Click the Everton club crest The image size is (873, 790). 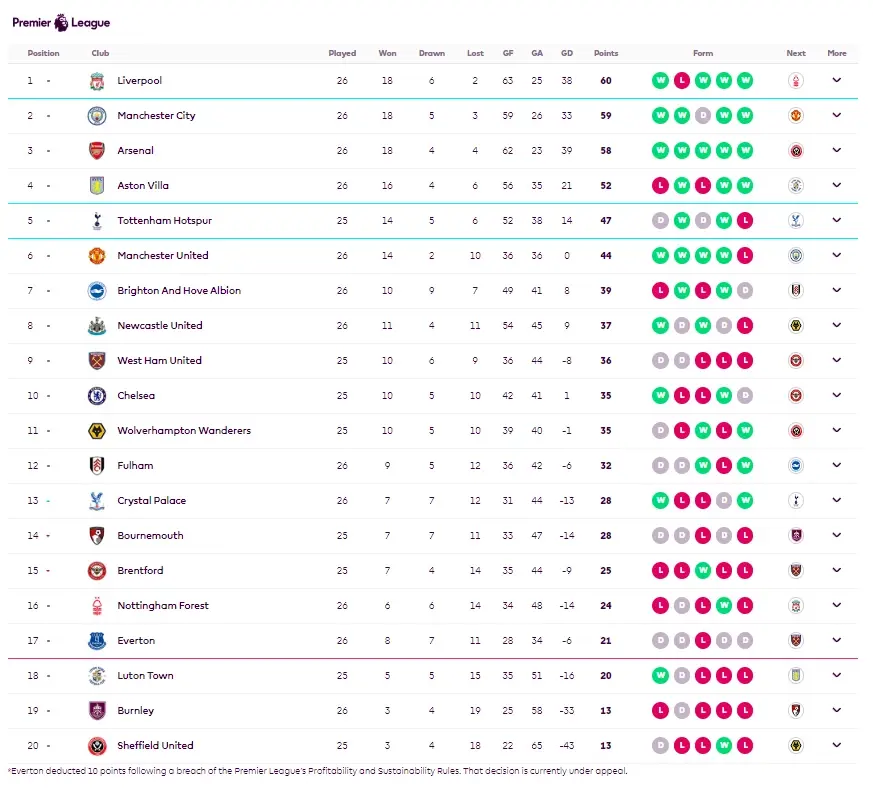(x=97, y=641)
